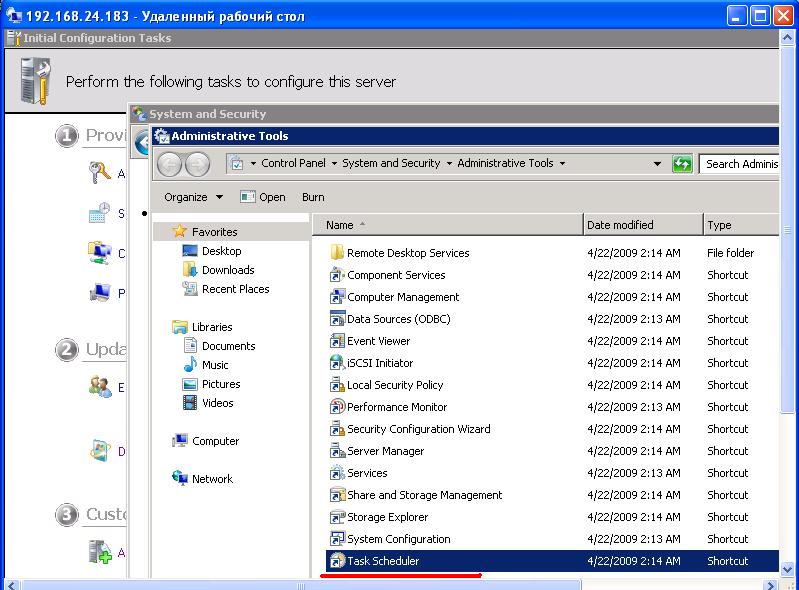This screenshot has width=799, height=590.
Task: Select Pictures under Libraries
Action: tap(221, 384)
